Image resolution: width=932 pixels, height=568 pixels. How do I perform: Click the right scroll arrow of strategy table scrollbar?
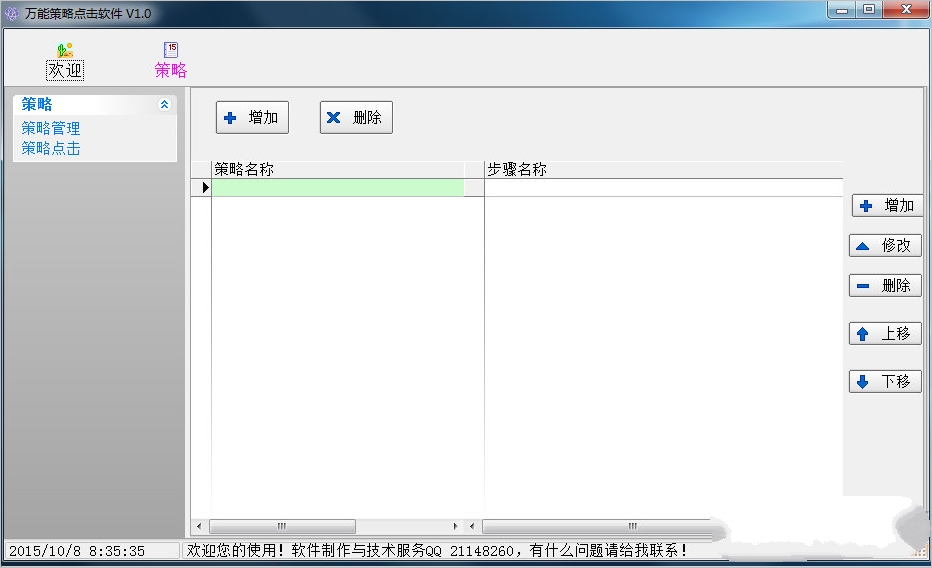[455, 526]
